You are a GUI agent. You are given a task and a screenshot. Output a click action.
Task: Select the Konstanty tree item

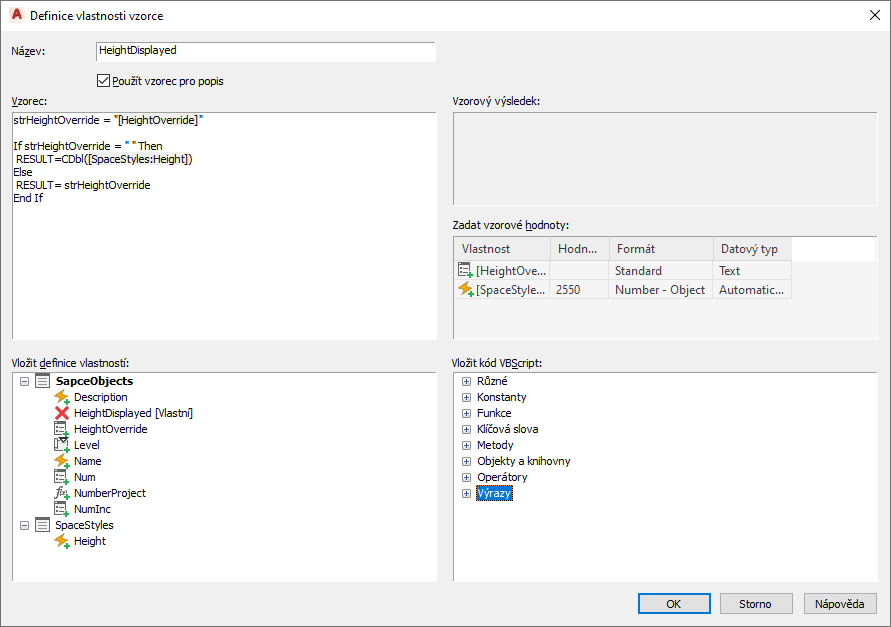coord(501,397)
